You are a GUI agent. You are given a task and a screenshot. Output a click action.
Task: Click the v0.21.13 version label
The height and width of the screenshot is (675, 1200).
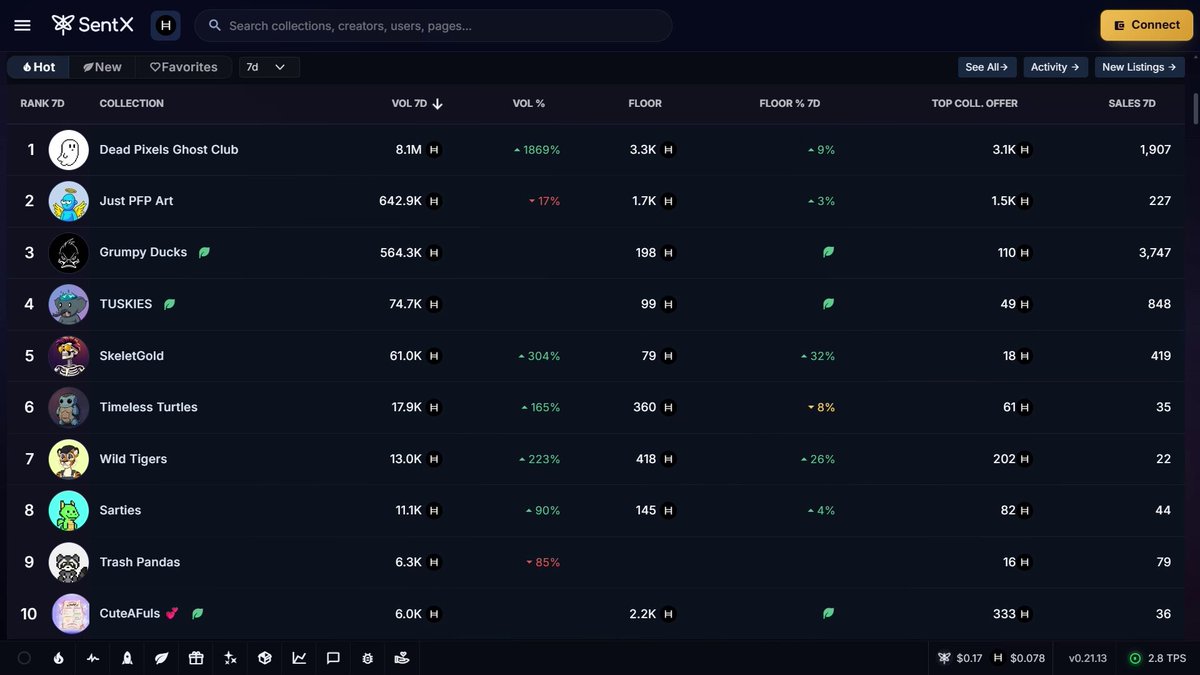click(x=1088, y=658)
